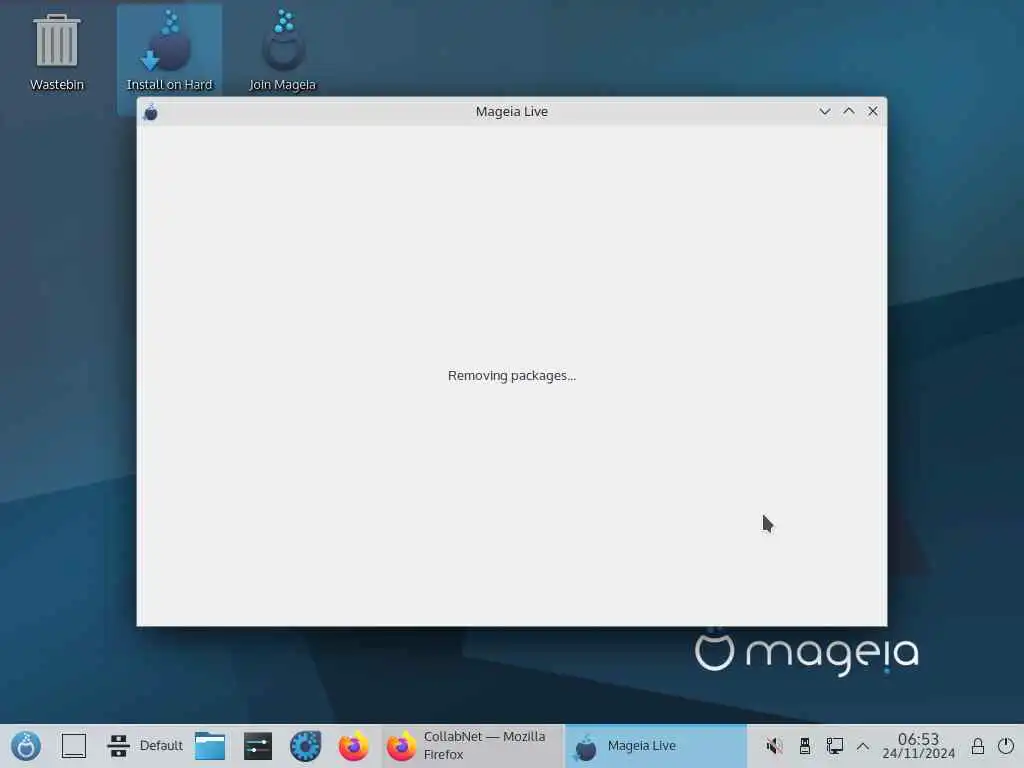Launch Mageia Control Center gear icon

[x=306, y=746]
